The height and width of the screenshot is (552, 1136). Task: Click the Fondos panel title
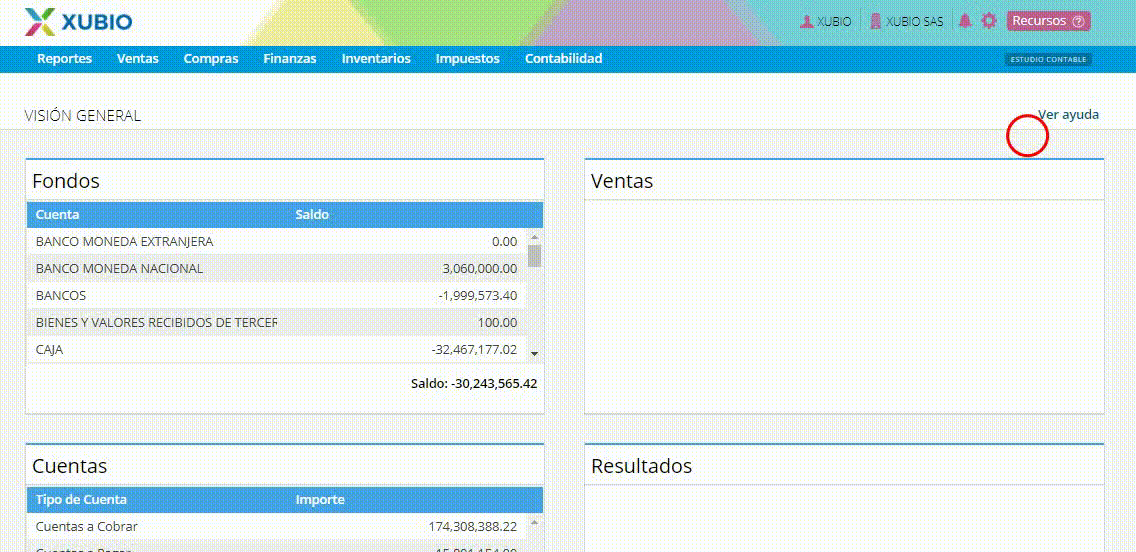pos(66,180)
